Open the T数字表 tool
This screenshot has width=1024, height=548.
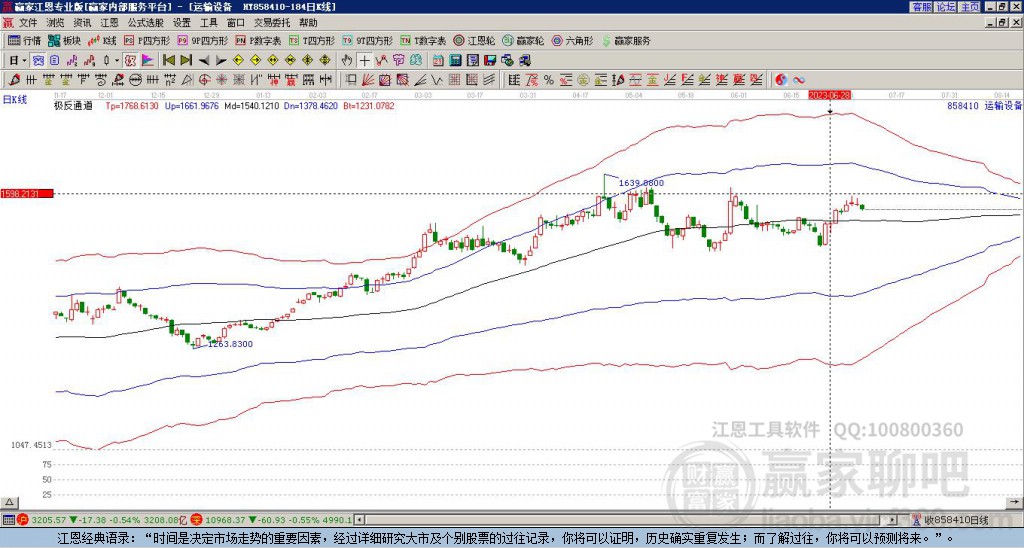423,40
